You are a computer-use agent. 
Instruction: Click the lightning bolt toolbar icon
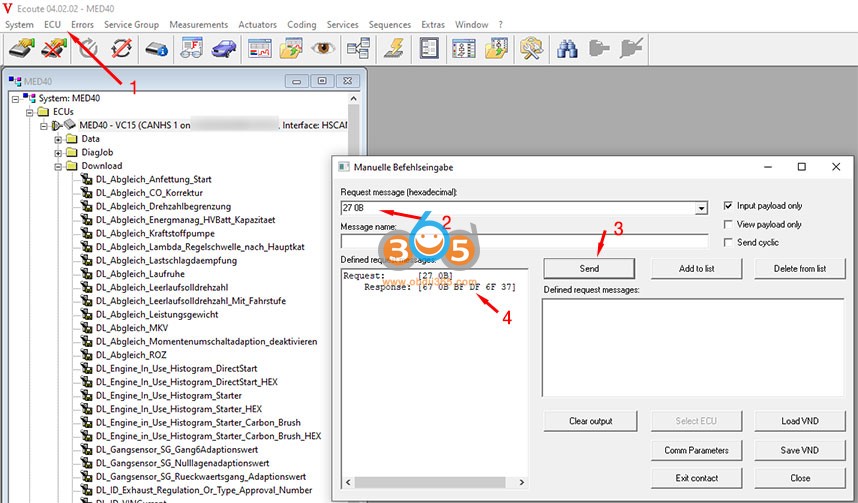394,48
